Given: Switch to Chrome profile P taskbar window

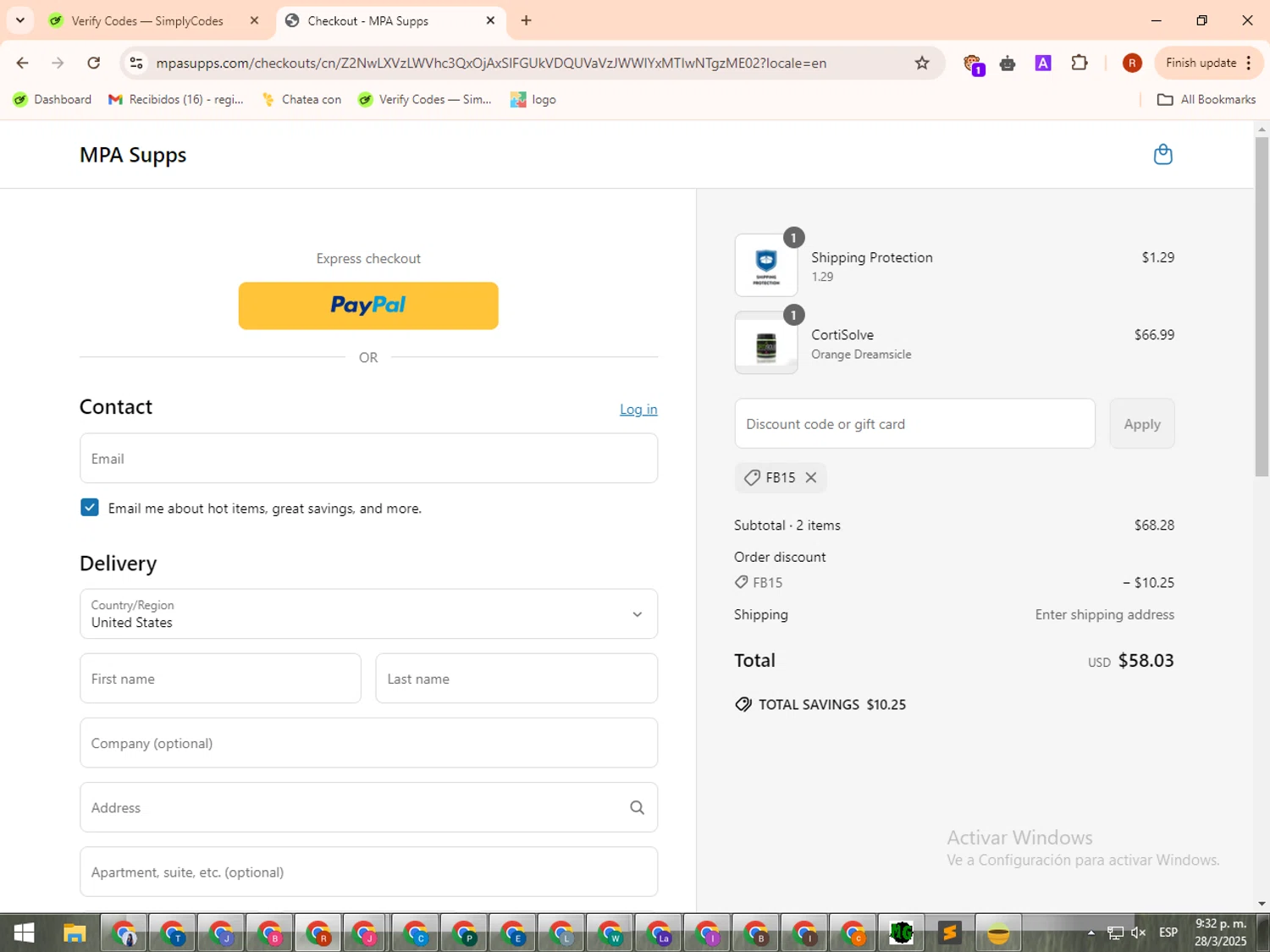Looking at the screenshot, I should click(464, 933).
